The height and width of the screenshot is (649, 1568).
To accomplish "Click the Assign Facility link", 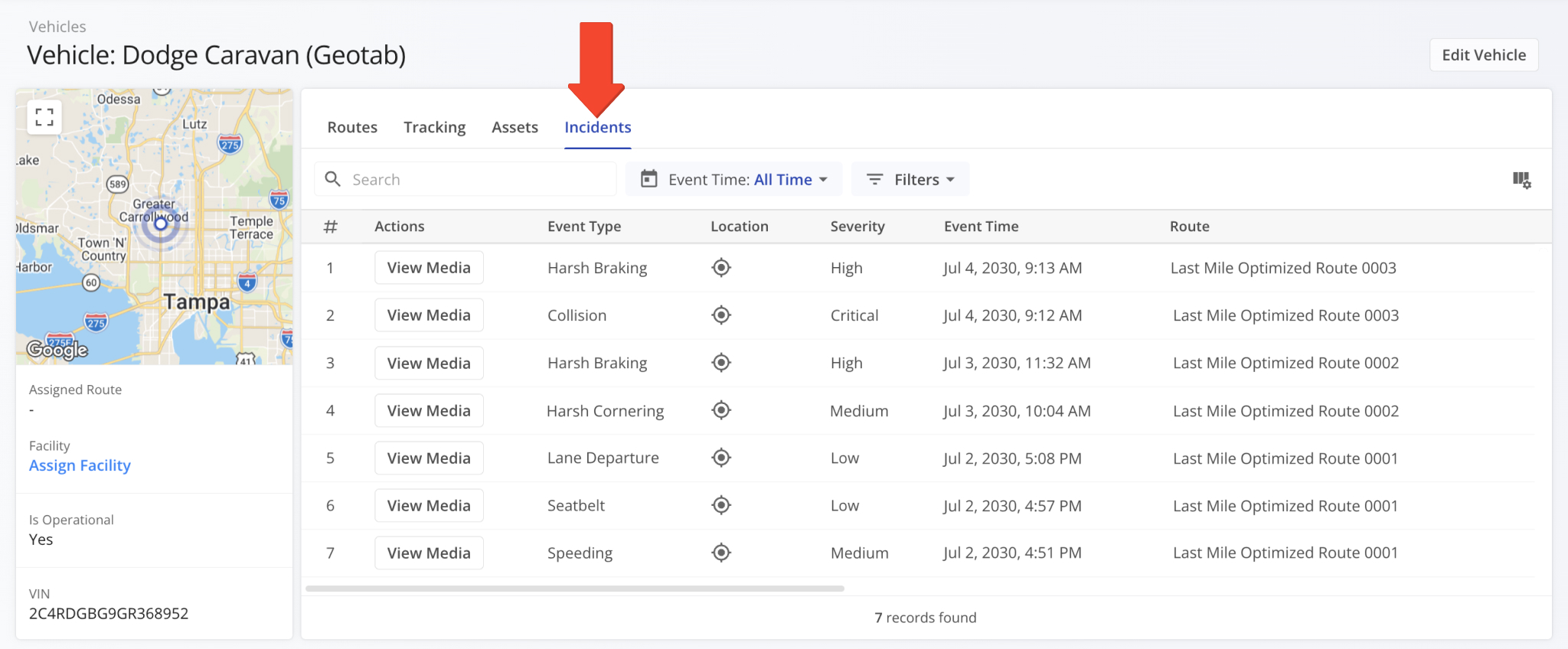I will 80,465.
